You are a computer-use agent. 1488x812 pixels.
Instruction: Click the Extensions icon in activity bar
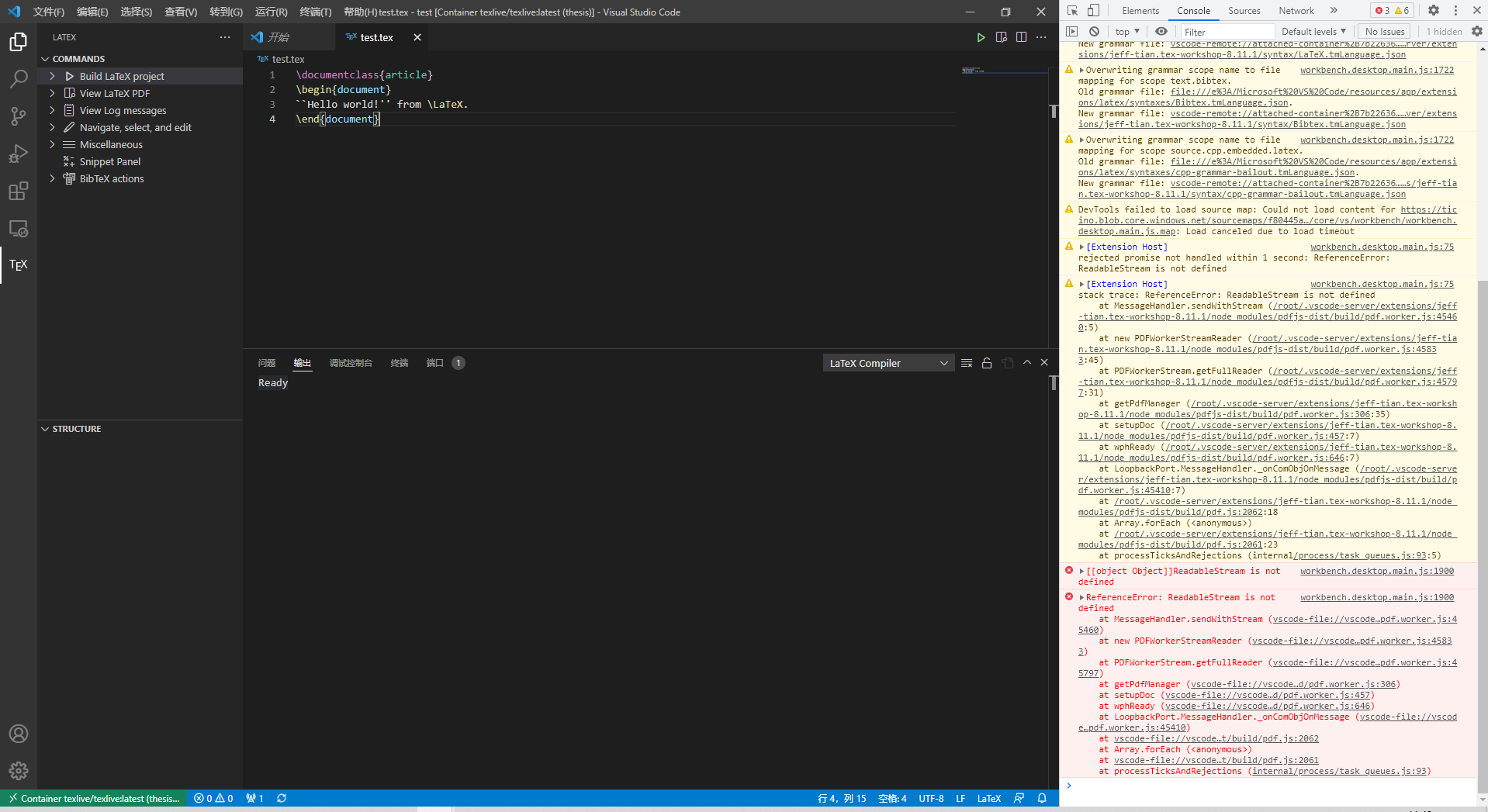point(18,191)
